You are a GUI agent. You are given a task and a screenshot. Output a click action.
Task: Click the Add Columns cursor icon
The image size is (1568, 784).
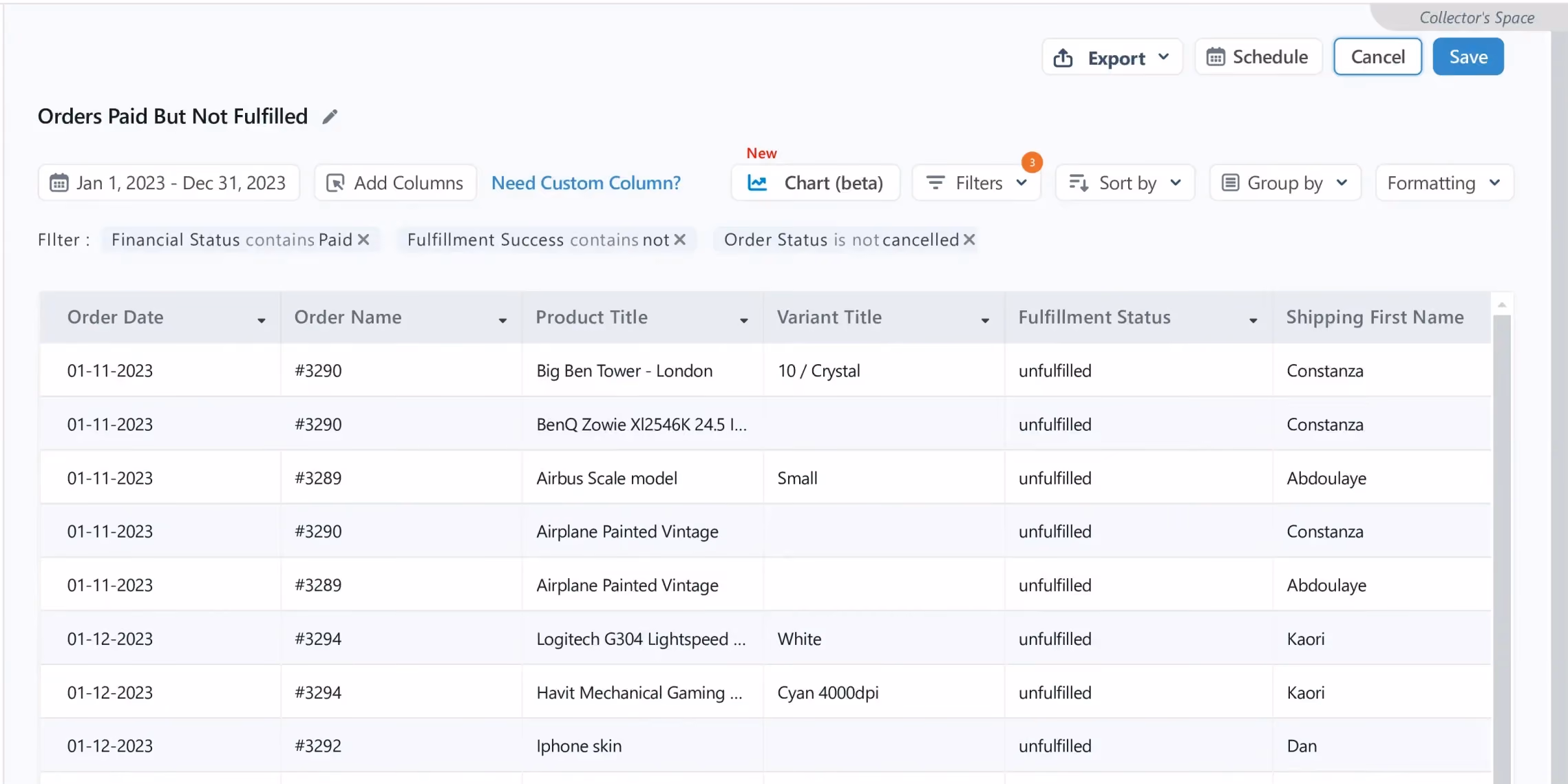pos(335,183)
